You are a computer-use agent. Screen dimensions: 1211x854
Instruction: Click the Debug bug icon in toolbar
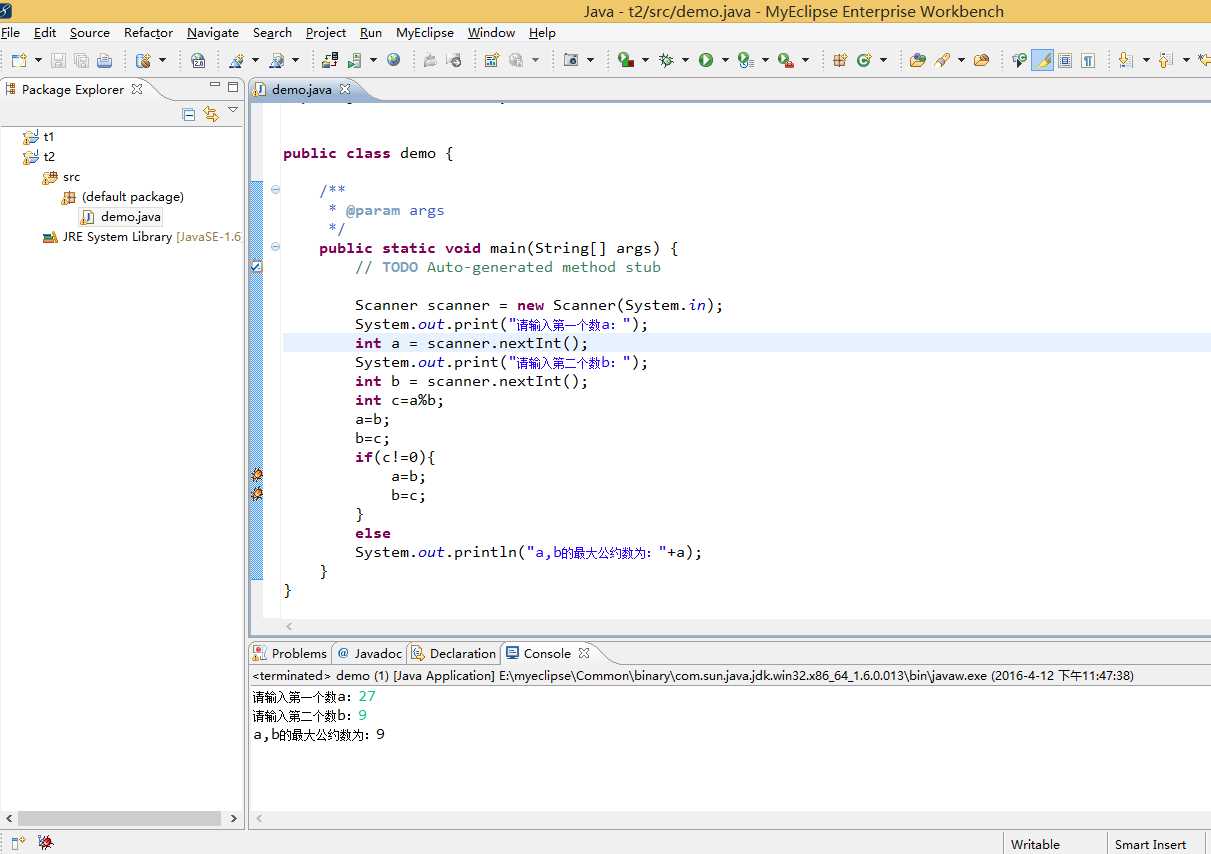(667, 60)
